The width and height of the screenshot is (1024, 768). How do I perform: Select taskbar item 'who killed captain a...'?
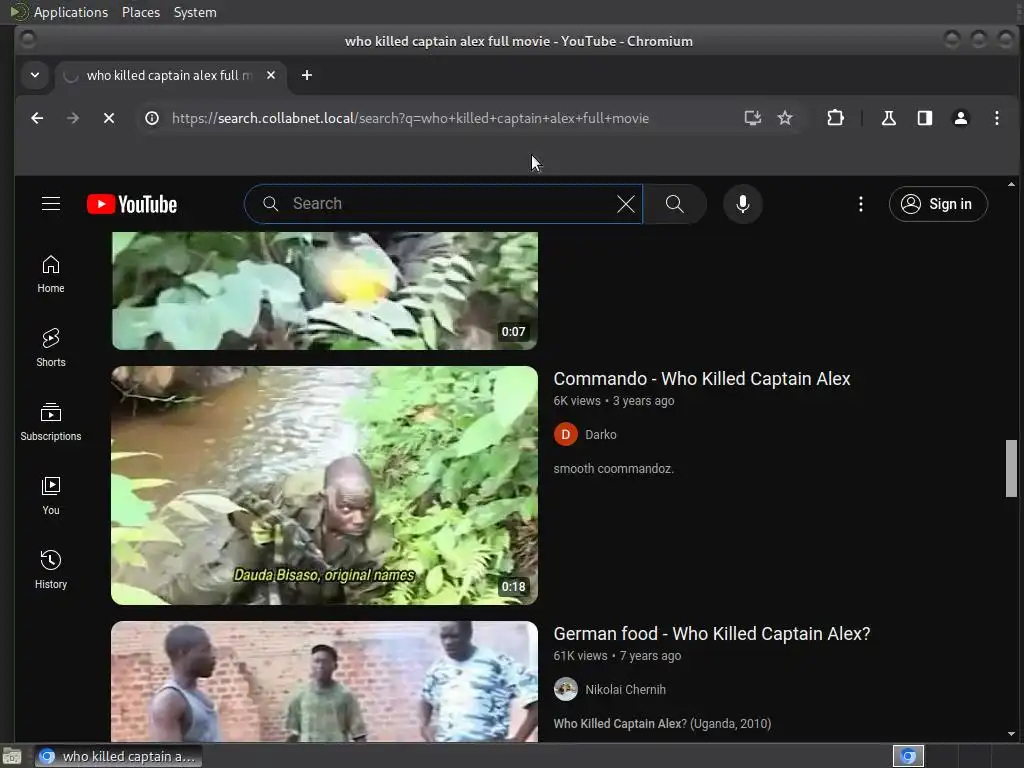pos(118,756)
